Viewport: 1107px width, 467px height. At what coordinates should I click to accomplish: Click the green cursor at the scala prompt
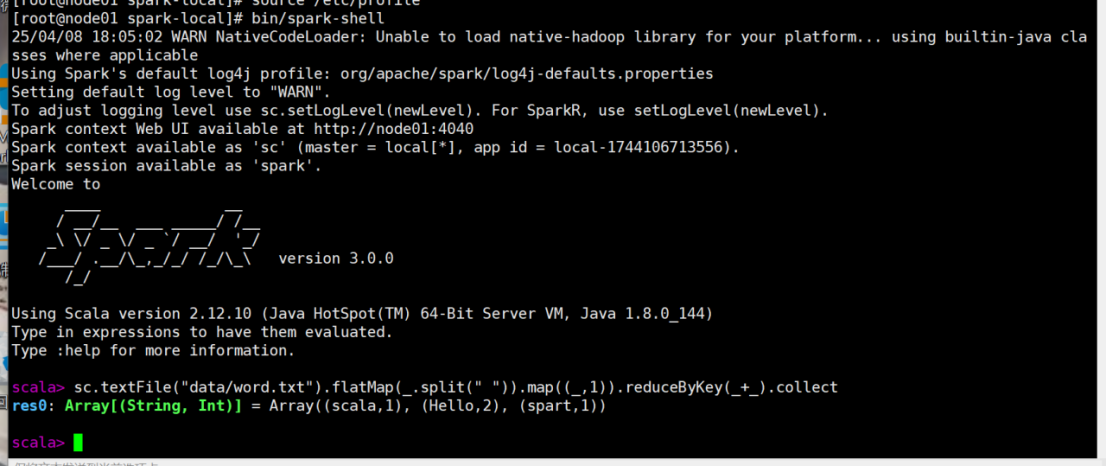tap(78, 443)
